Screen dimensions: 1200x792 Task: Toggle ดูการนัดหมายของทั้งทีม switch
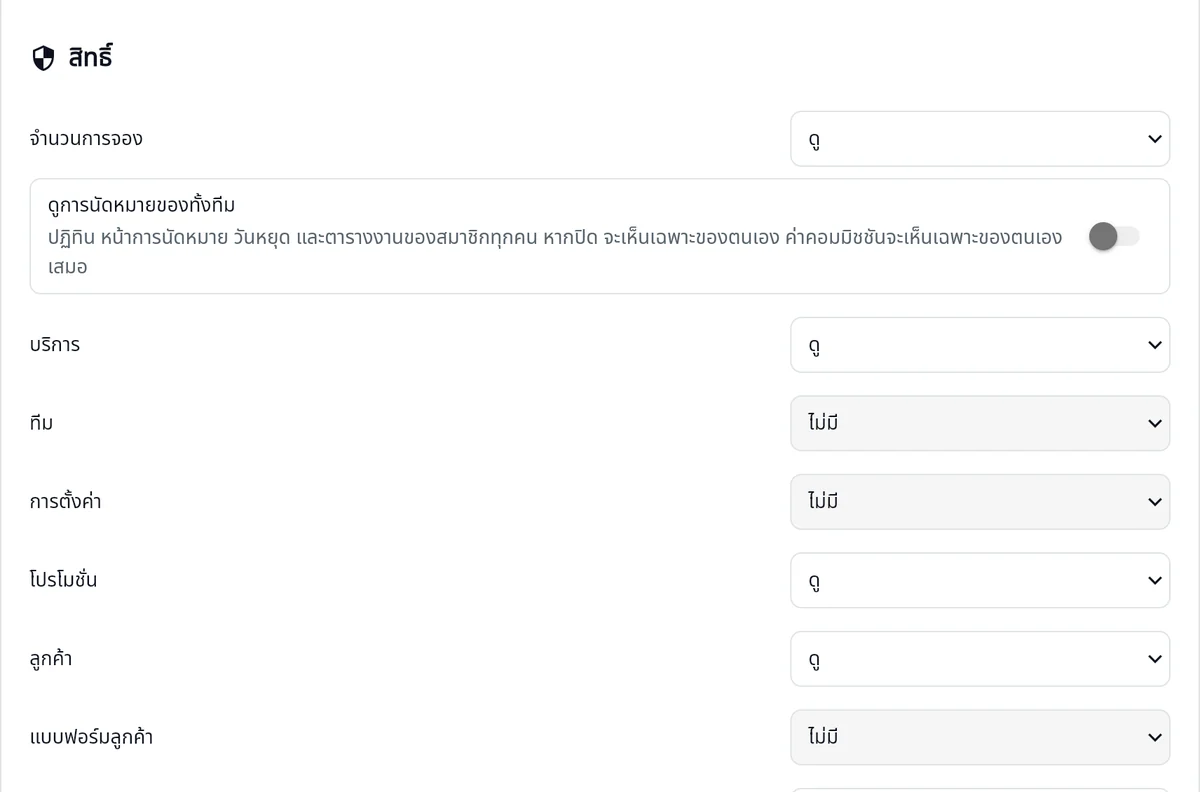pos(1114,236)
